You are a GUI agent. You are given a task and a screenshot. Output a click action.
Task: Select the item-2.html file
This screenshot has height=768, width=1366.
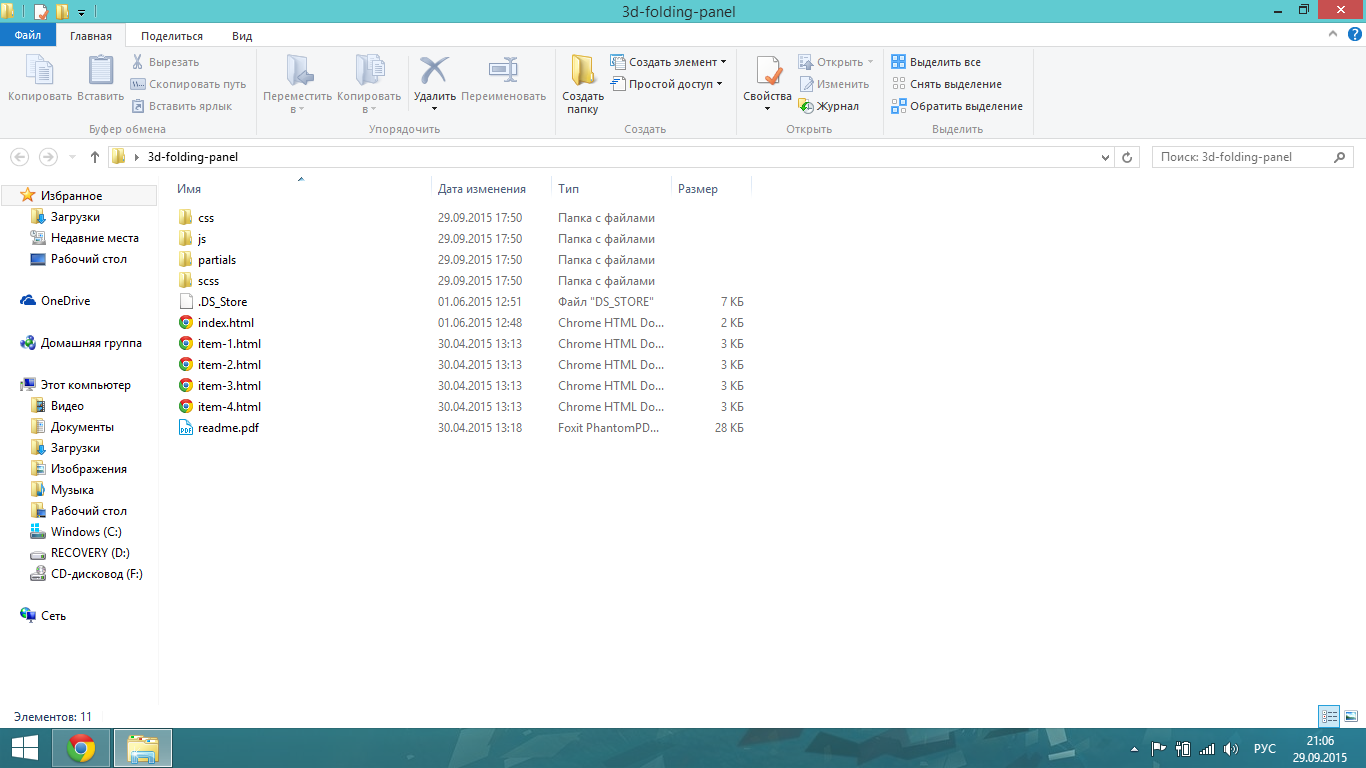[x=229, y=365]
